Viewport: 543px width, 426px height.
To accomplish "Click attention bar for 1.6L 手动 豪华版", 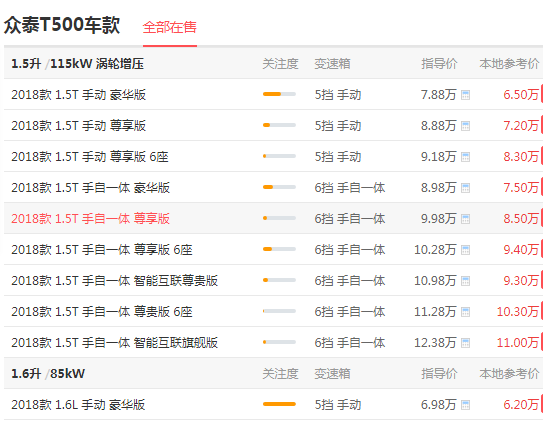I will tap(279, 404).
